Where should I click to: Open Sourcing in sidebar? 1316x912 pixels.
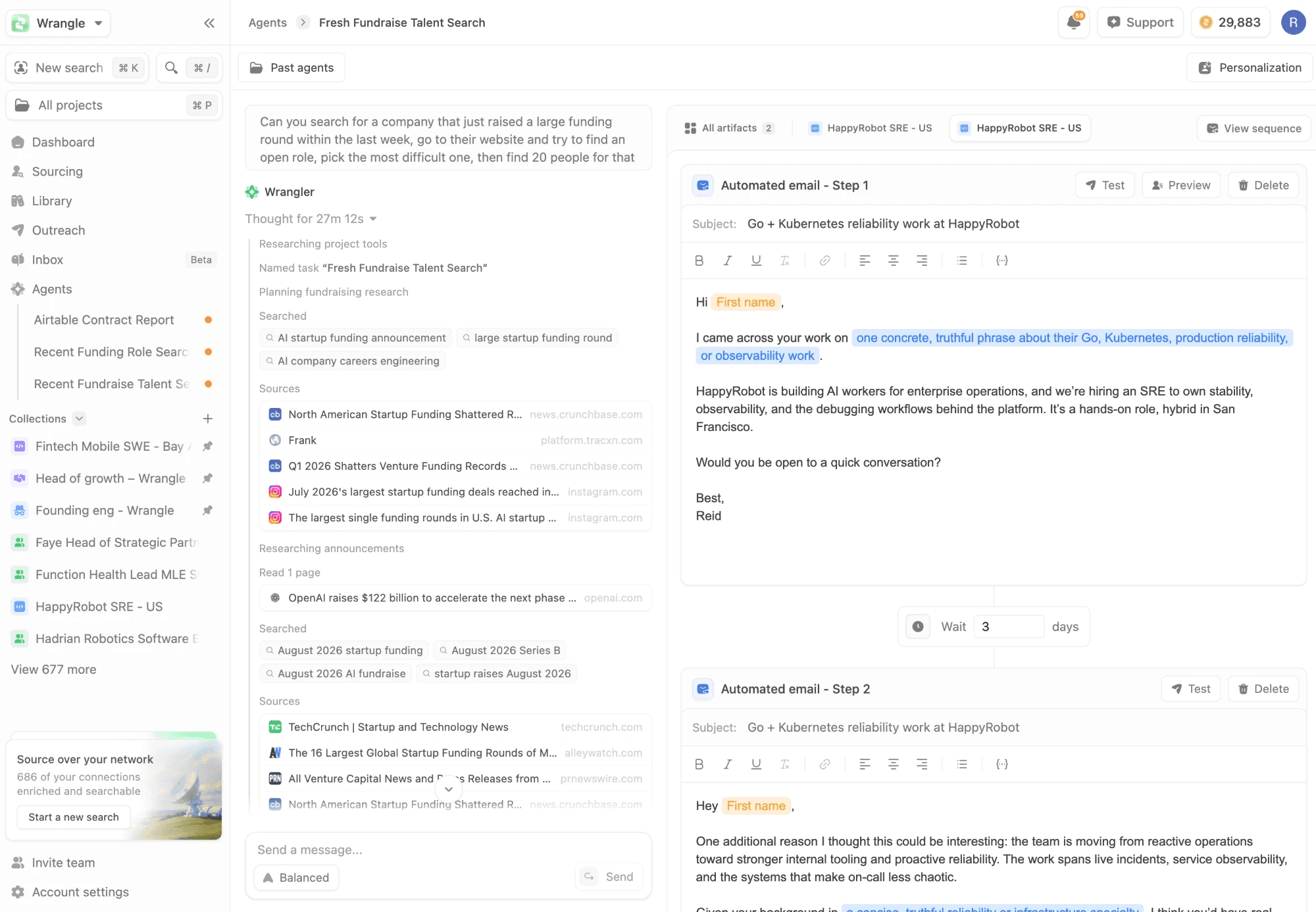(57, 172)
